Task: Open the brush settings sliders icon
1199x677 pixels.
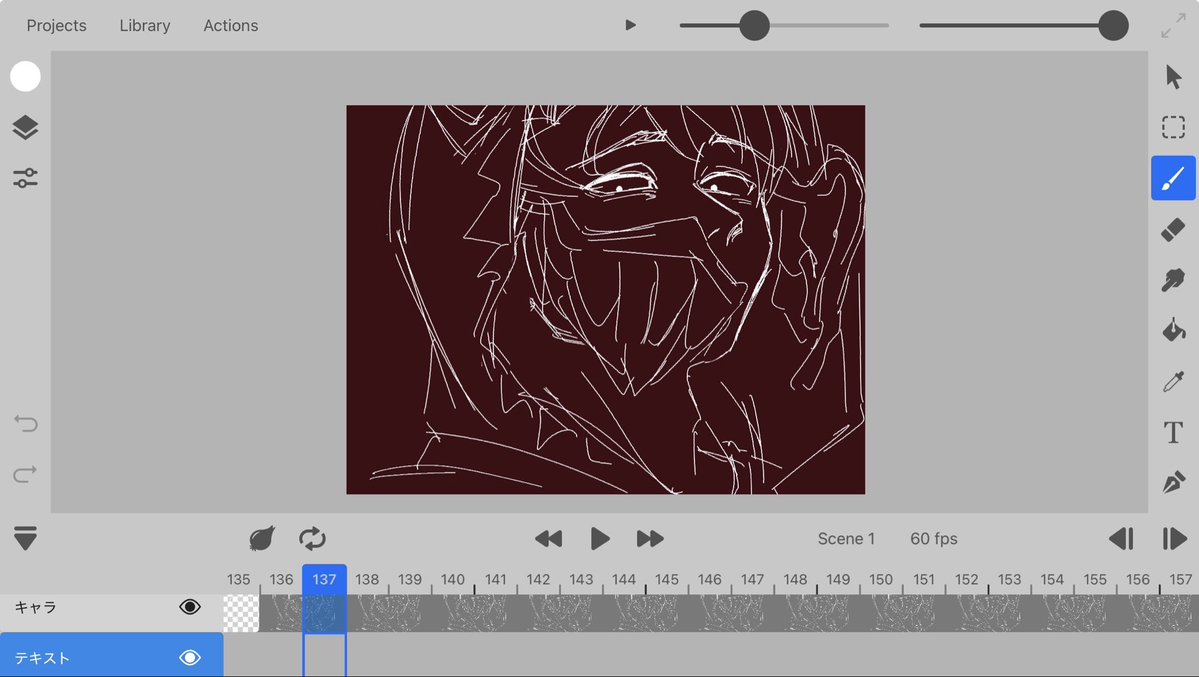Action: click(25, 178)
